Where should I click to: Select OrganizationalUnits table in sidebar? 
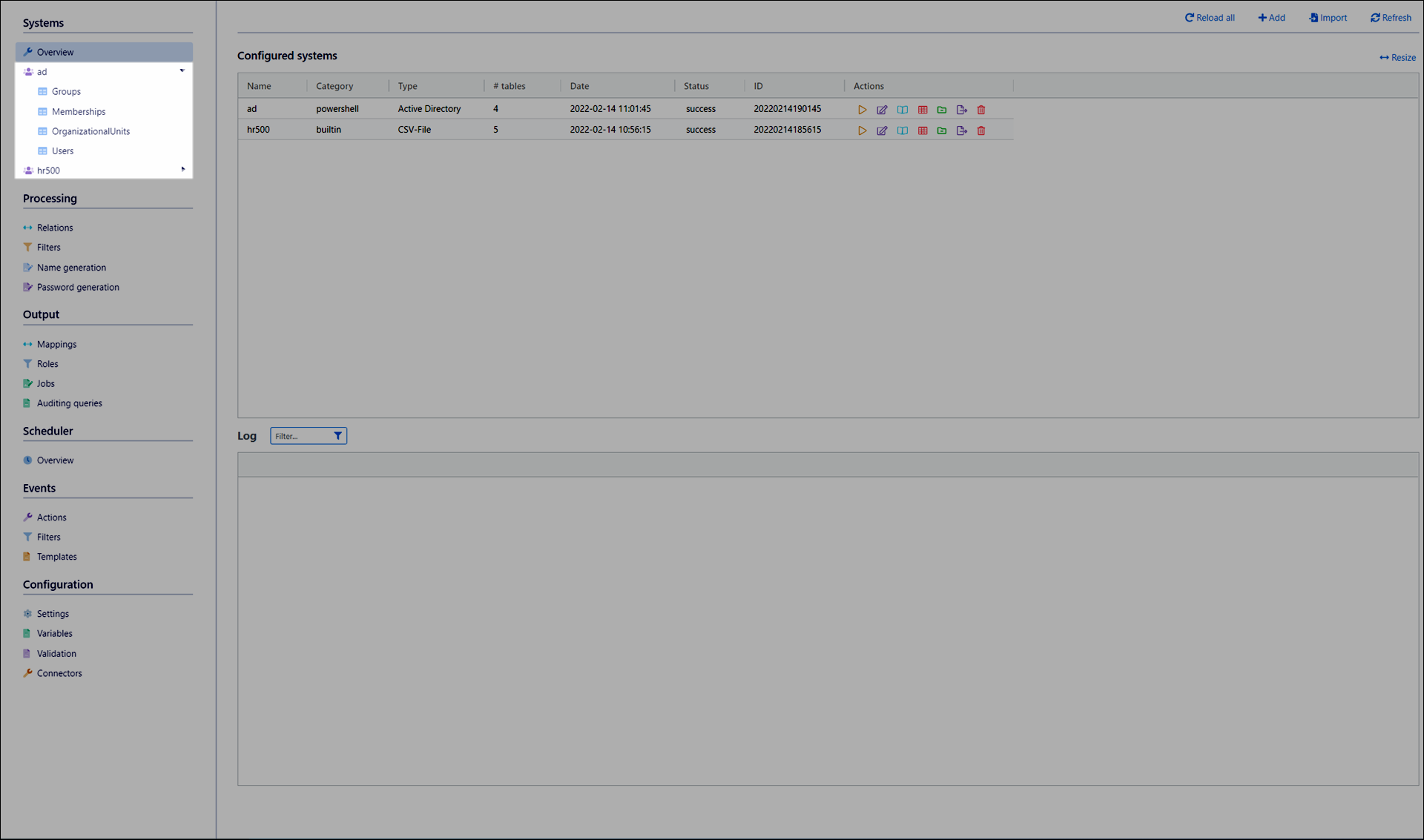(x=90, y=131)
